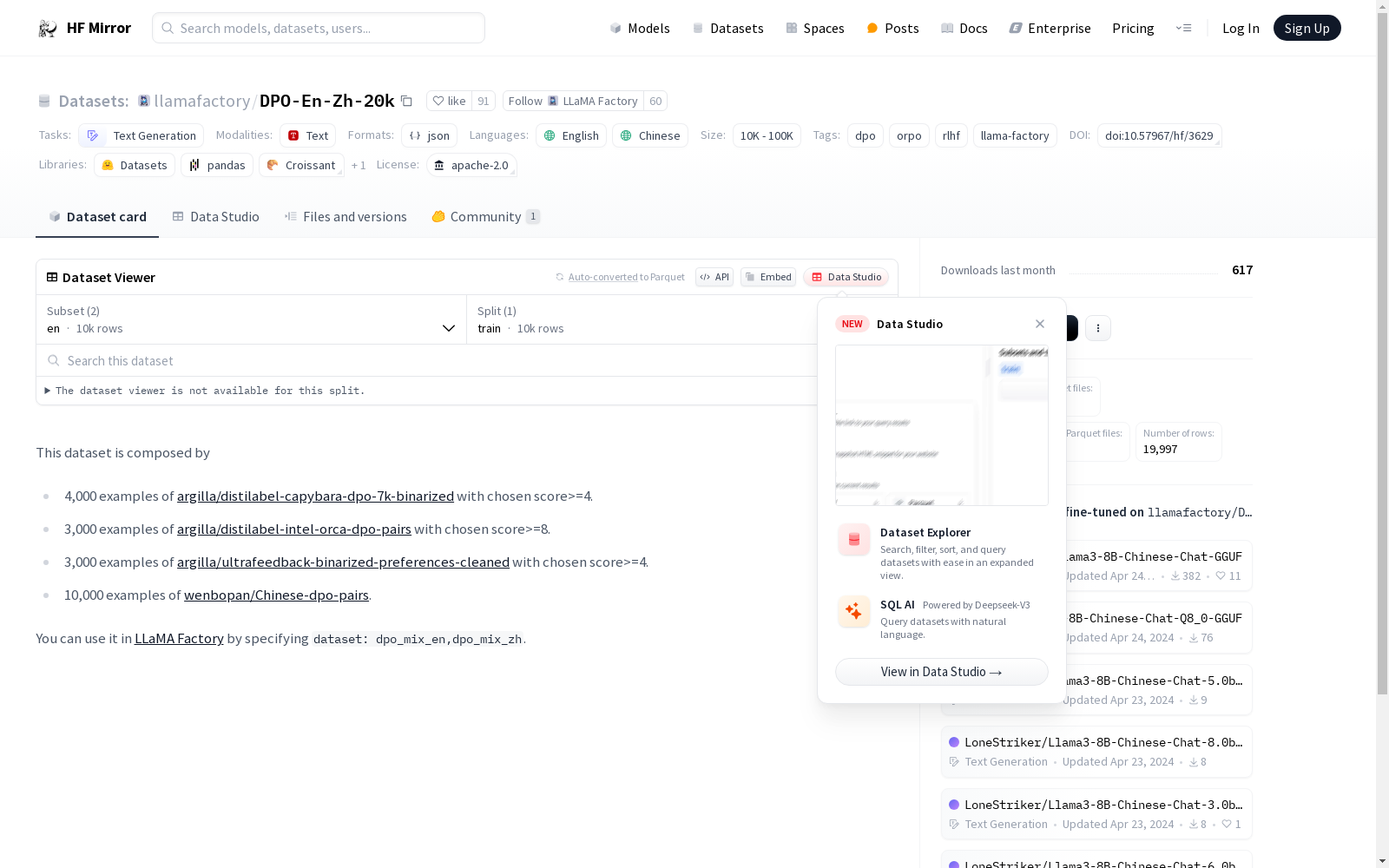The image size is (1389, 868).
Task: Go to Models in the top navigation
Action: tap(640, 28)
